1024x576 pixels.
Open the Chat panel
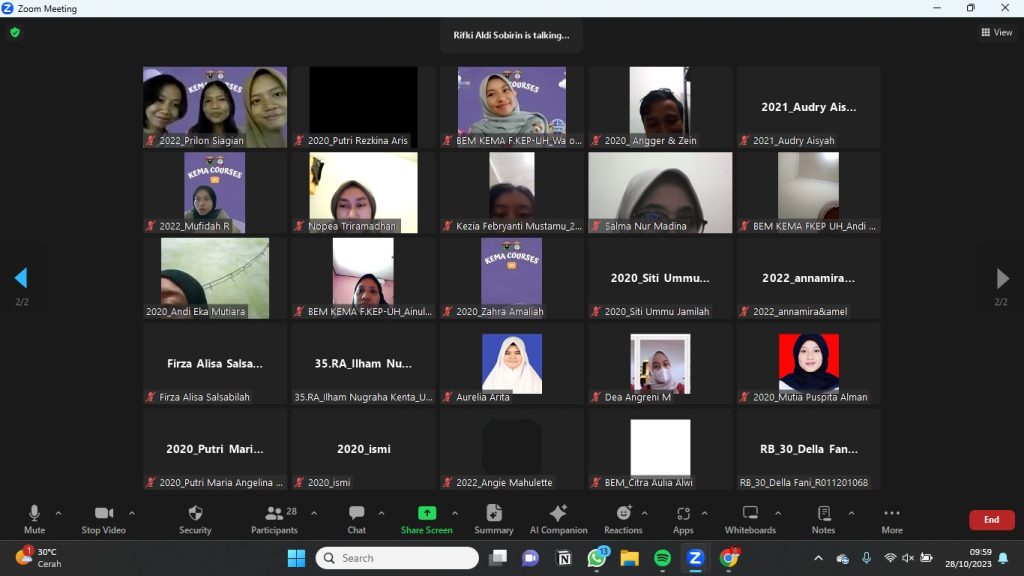(x=356, y=518)
